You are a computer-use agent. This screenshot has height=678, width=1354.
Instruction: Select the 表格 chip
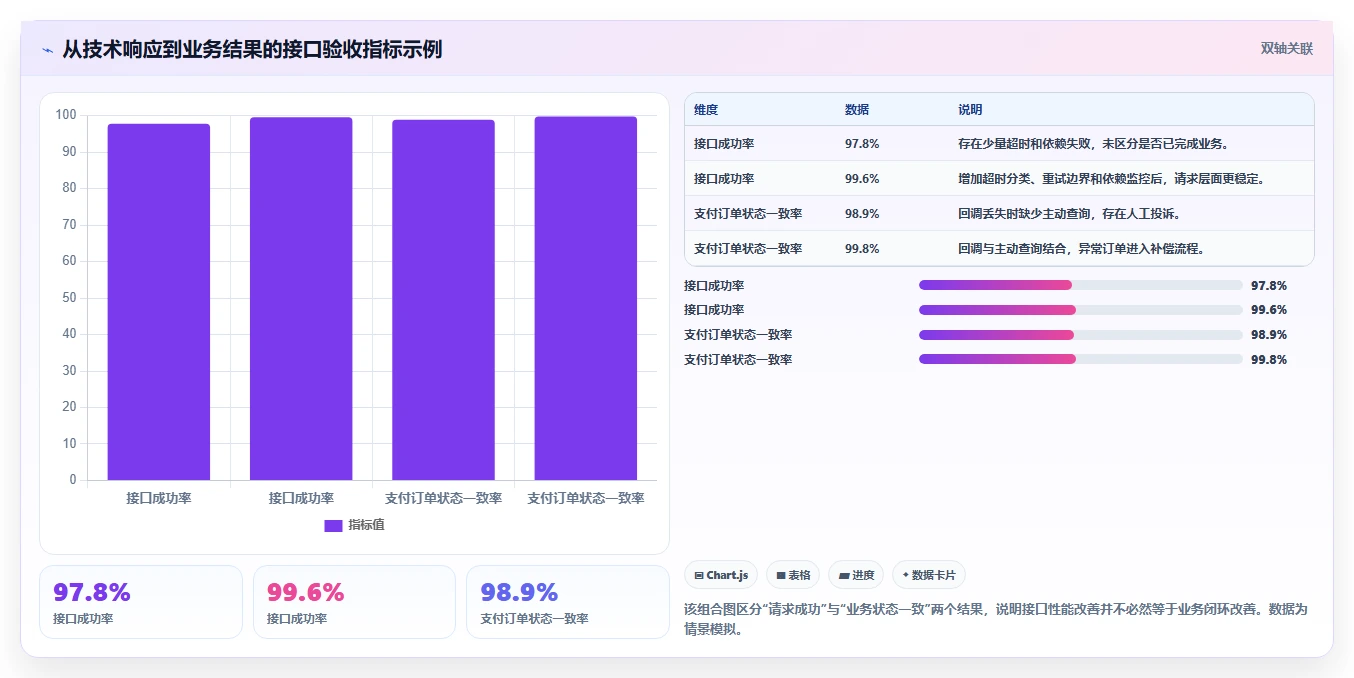pyautogui.click(x=793, y=575)
